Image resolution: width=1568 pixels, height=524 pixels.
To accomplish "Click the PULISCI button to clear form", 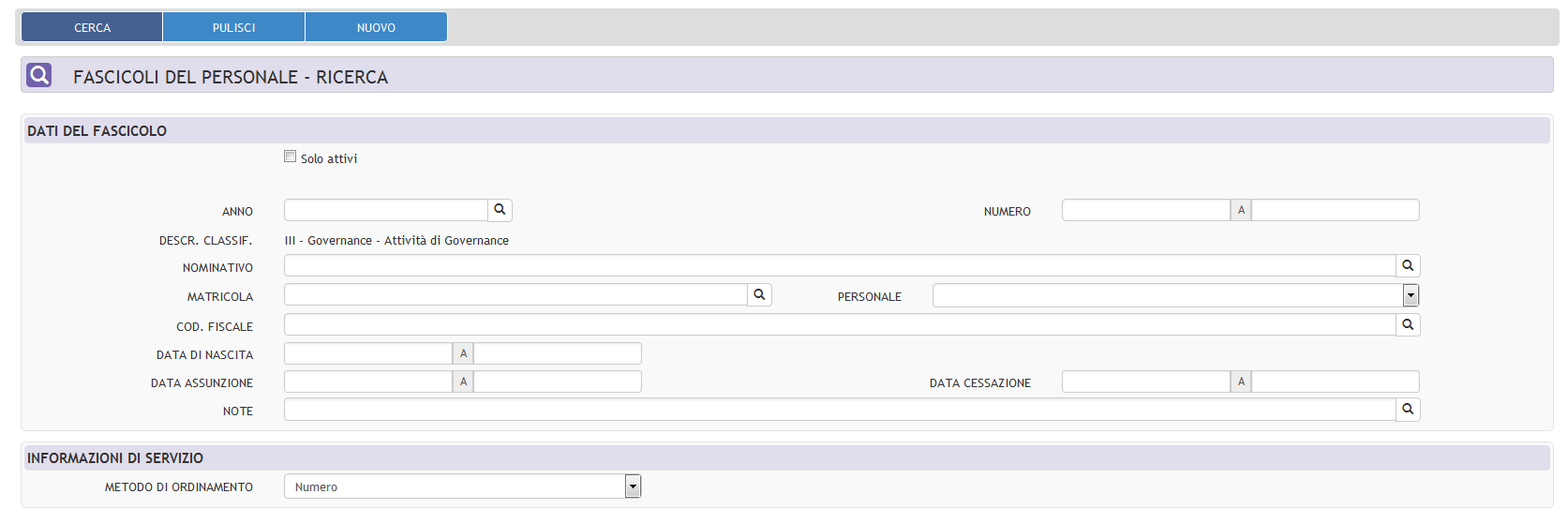I will (x=233, y=27).
